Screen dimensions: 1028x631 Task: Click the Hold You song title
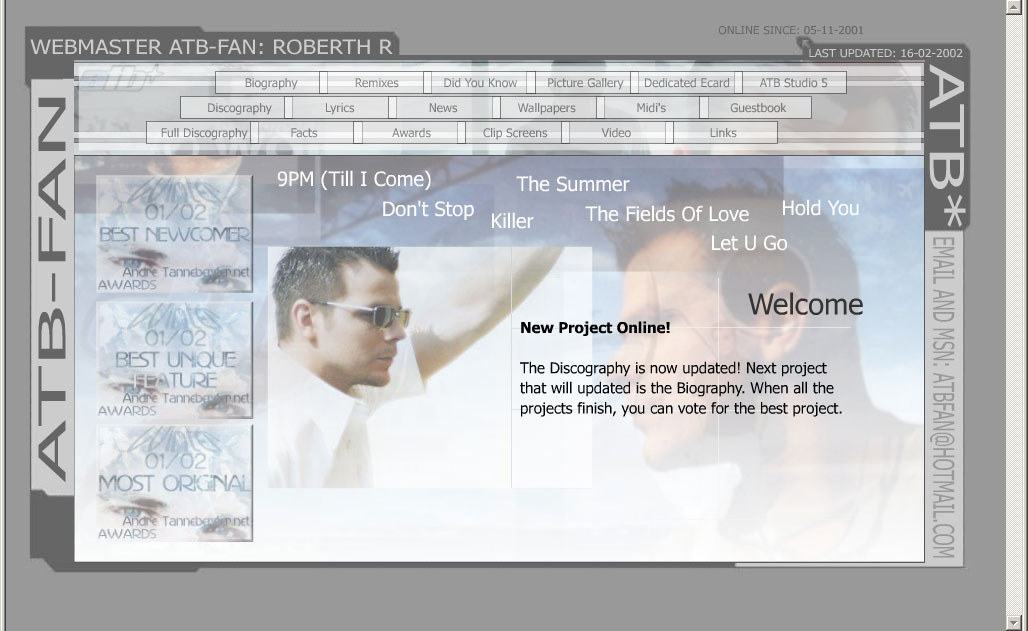(820, 208)
